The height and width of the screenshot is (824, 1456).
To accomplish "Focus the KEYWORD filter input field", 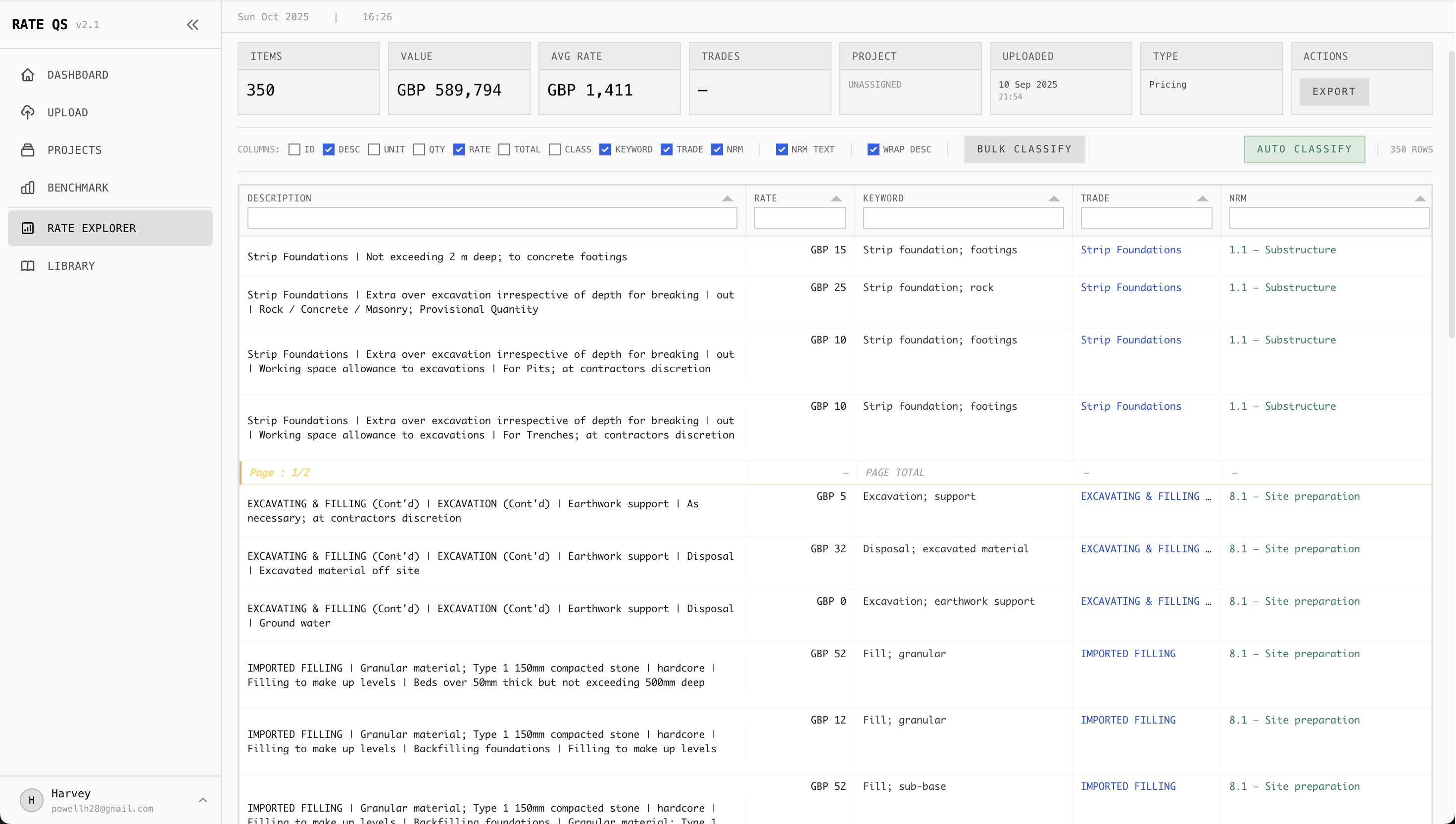I will point(963,218).
